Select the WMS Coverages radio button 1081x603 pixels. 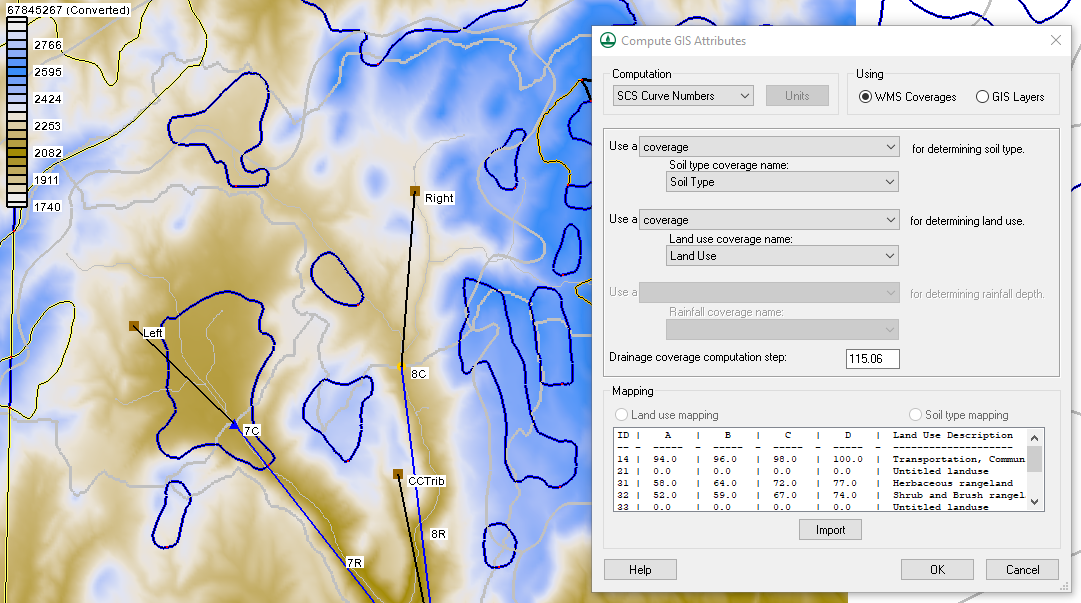tap(865, 97)
